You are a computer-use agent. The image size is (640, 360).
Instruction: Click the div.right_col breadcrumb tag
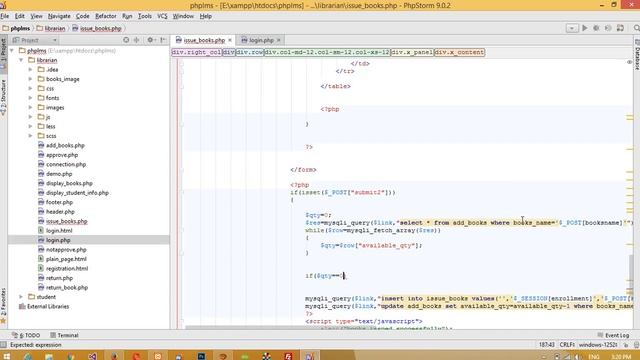coord(197,52)
